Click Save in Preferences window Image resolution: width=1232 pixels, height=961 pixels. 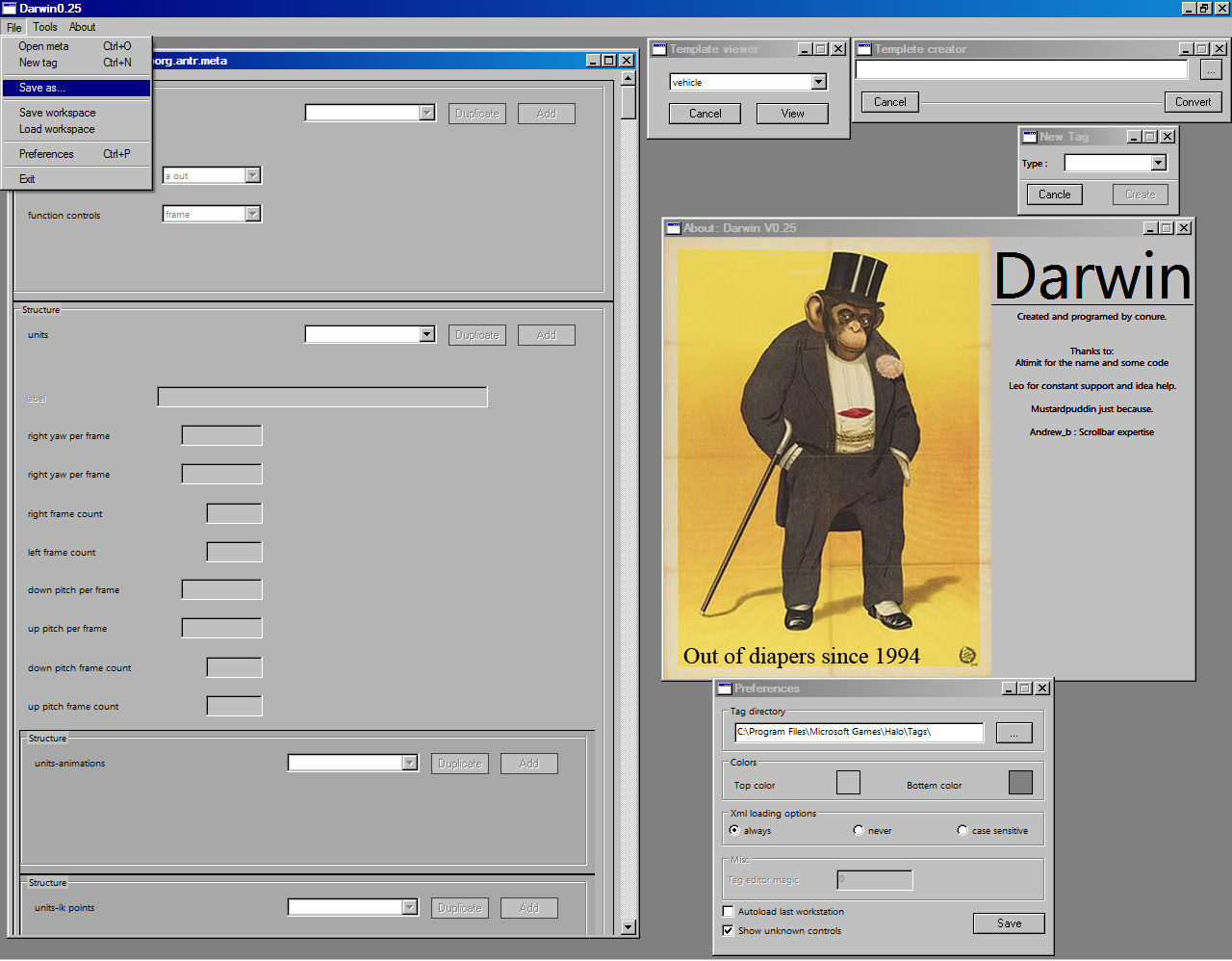[1009, 923]
